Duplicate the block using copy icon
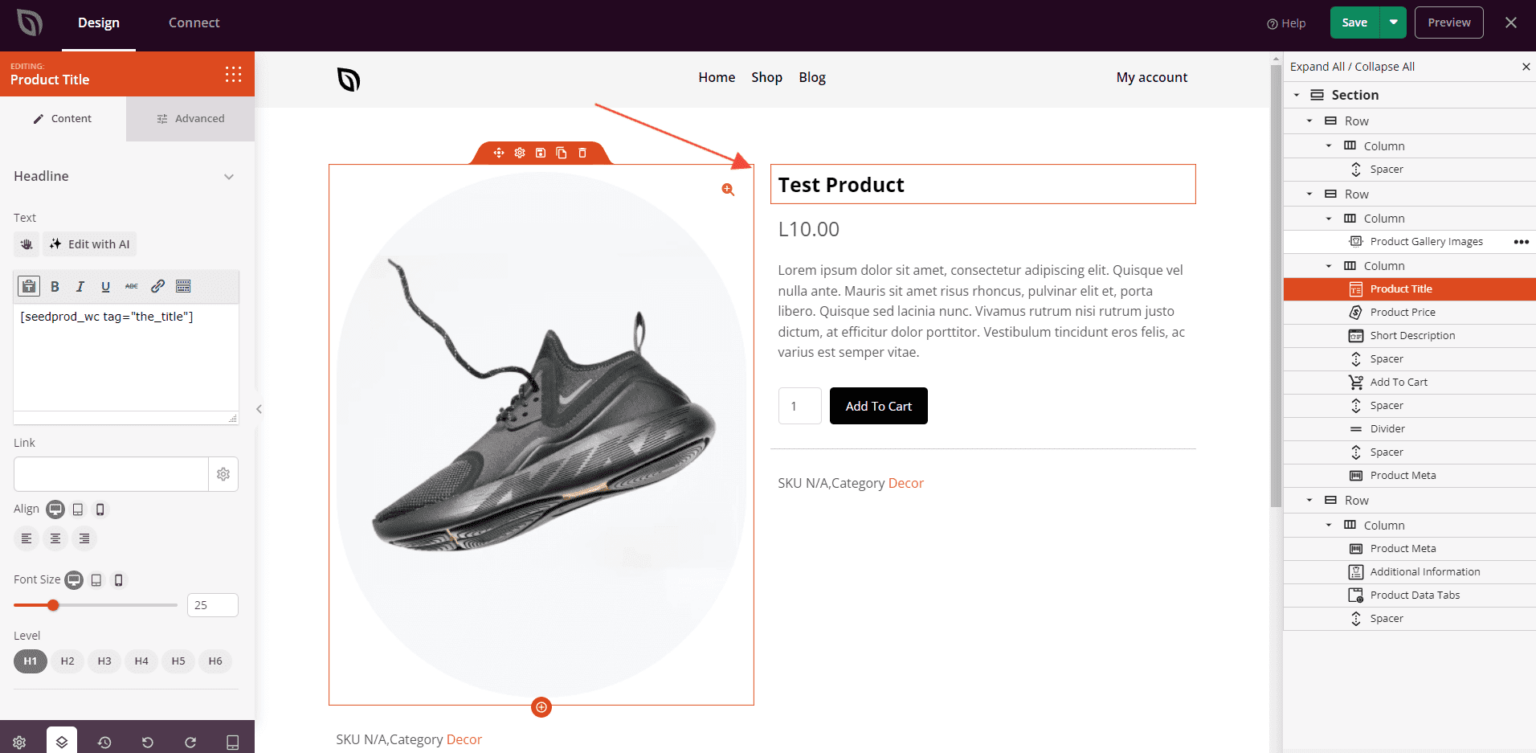The width and height of the screenshot is (1536, 753). (x=562, y=153)
